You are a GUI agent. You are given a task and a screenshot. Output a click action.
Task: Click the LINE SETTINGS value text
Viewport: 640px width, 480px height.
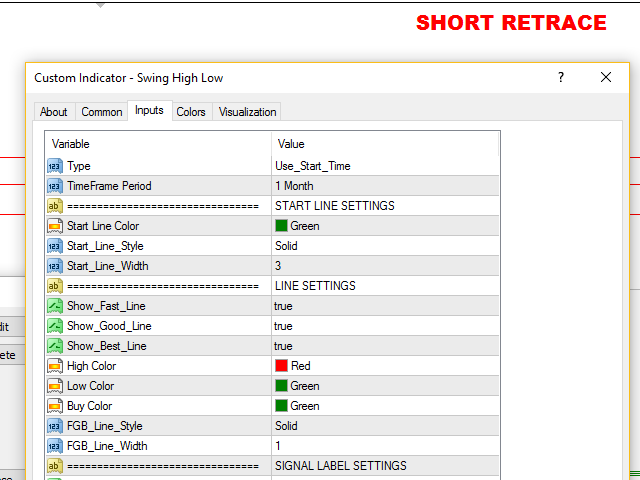pos(315,286)
